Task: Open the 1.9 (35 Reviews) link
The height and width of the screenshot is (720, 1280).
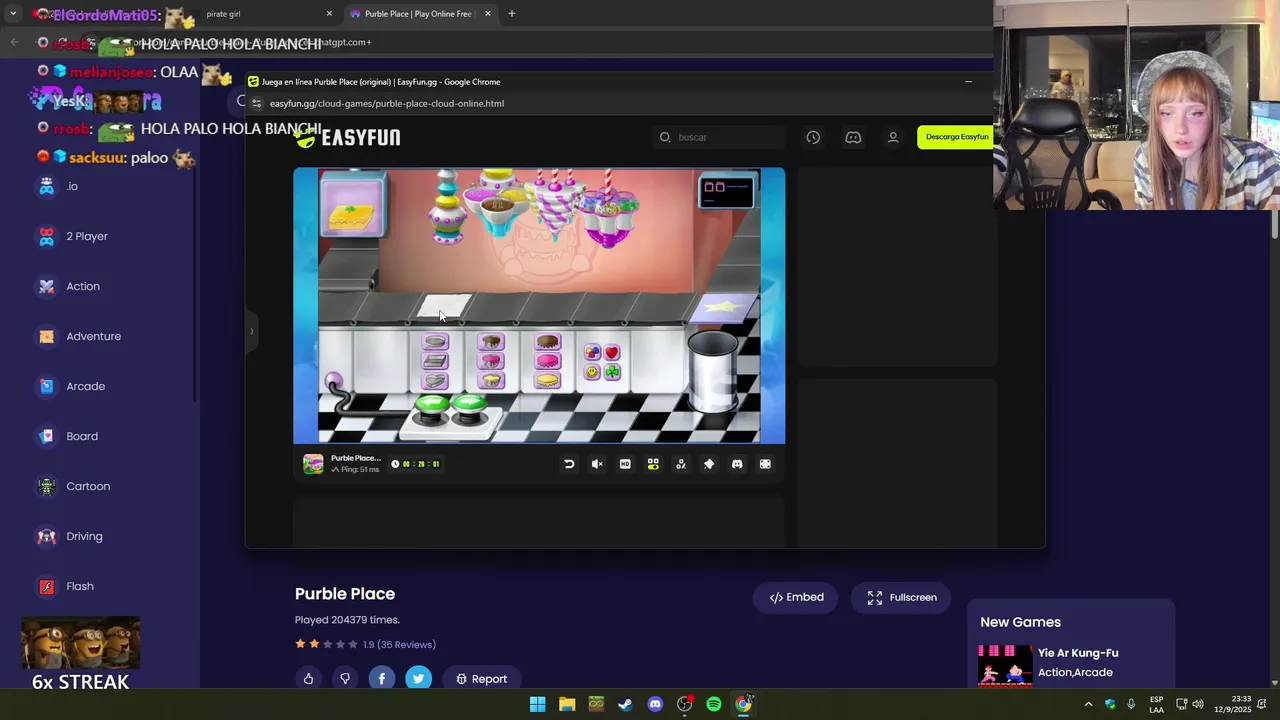Action: [399, 644]
